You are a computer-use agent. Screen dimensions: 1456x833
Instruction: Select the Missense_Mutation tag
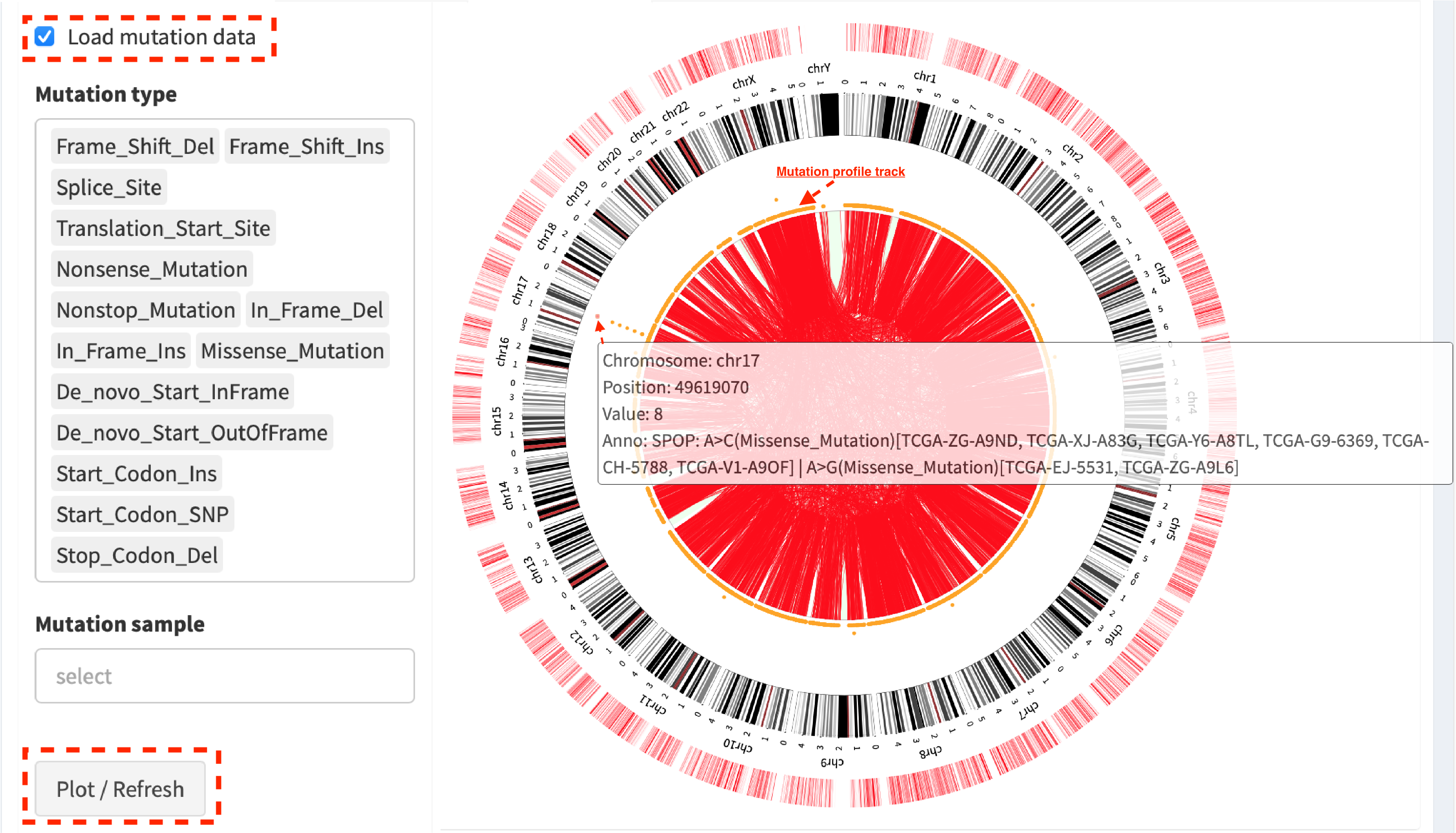pyautogui.click(x=293, y=351)
